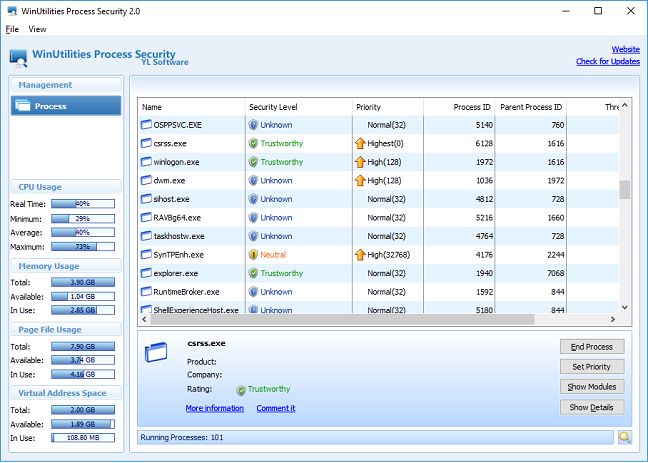Image resolution: width=648 pixels, height=463 pixels.
Task: Click the vertical scrollbar up arrow
Action: pyautogui.click(x=624, y=105)
